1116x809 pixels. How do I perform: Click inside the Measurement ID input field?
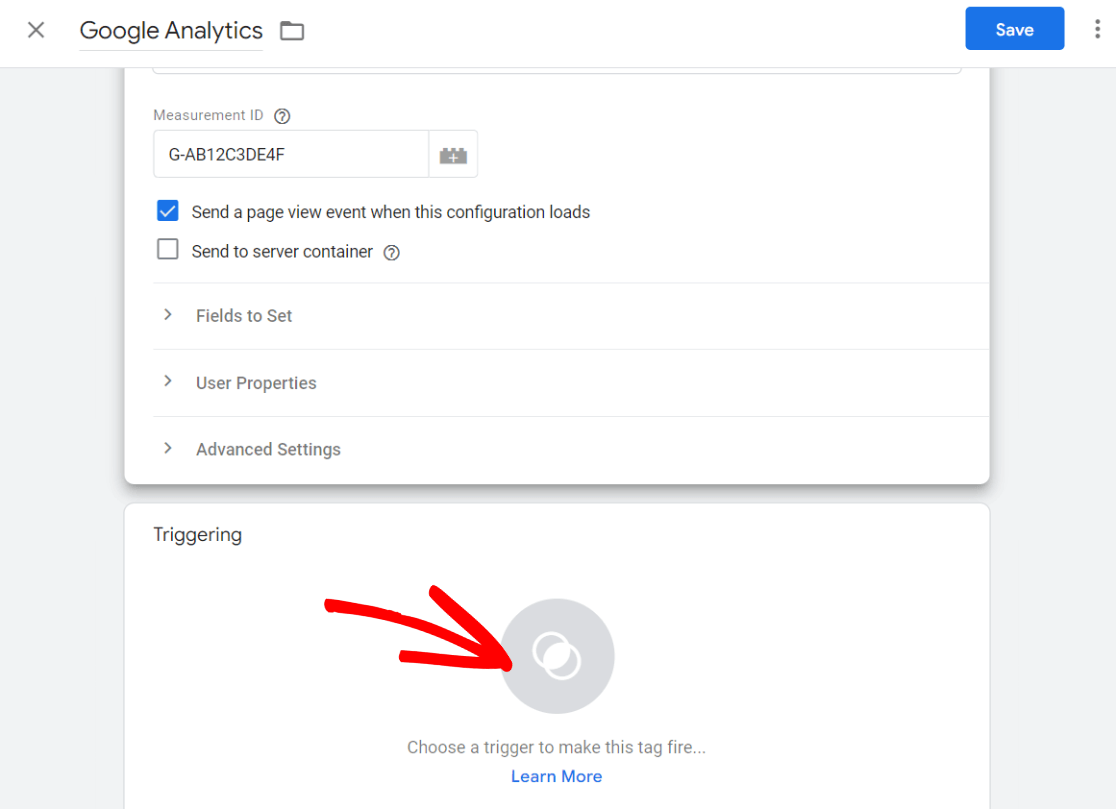290,154
